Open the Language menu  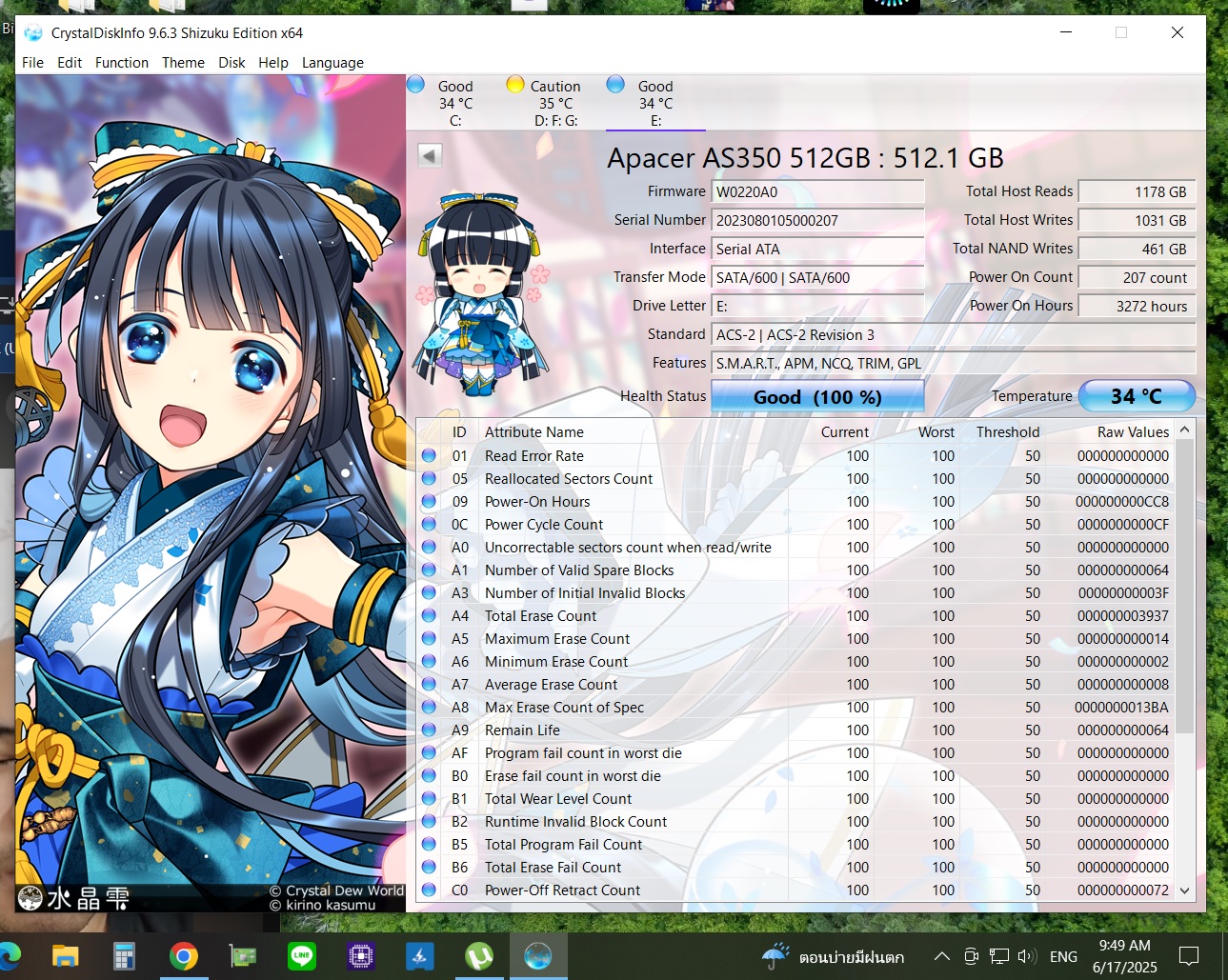click(x=332, y=63)
